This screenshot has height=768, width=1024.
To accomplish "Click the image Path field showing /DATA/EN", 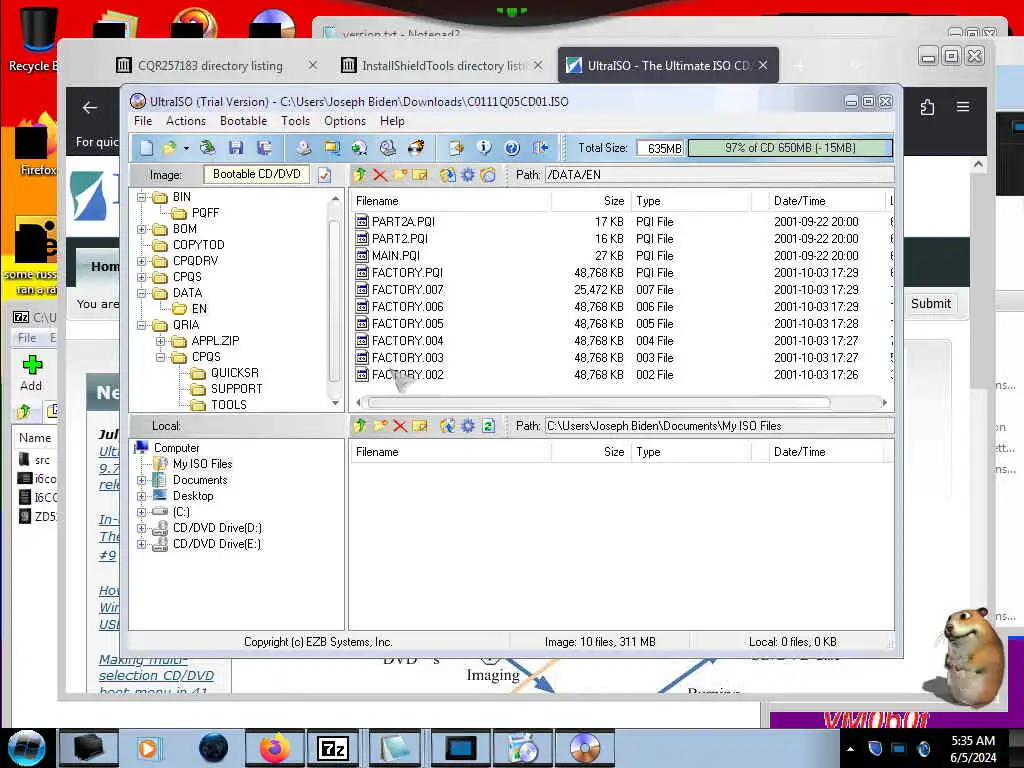I will click(719, 175).
